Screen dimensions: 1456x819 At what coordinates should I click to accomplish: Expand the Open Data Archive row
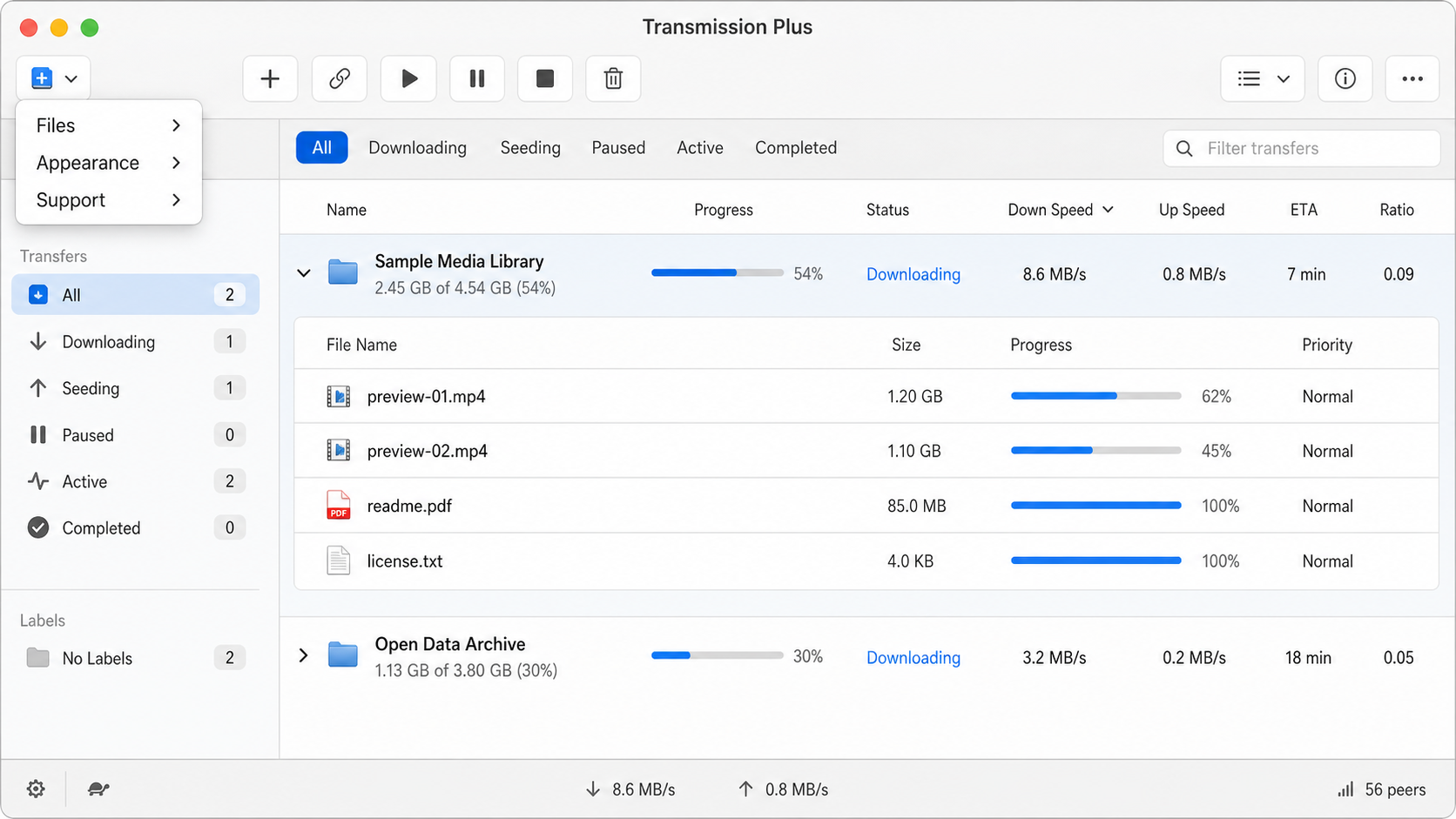point(303,655)
